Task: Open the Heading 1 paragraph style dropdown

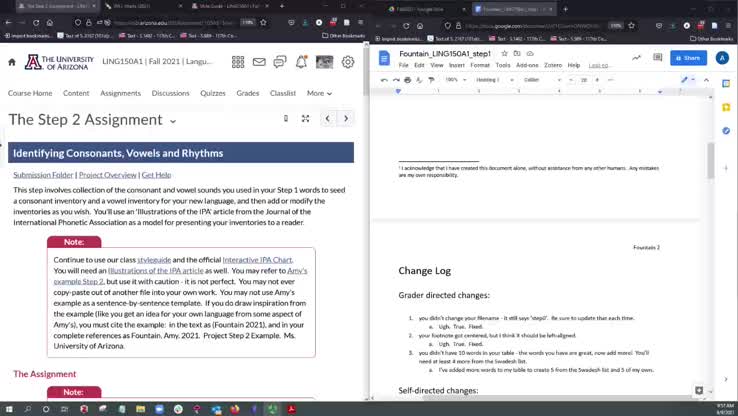Action: (x=492, y=79)
